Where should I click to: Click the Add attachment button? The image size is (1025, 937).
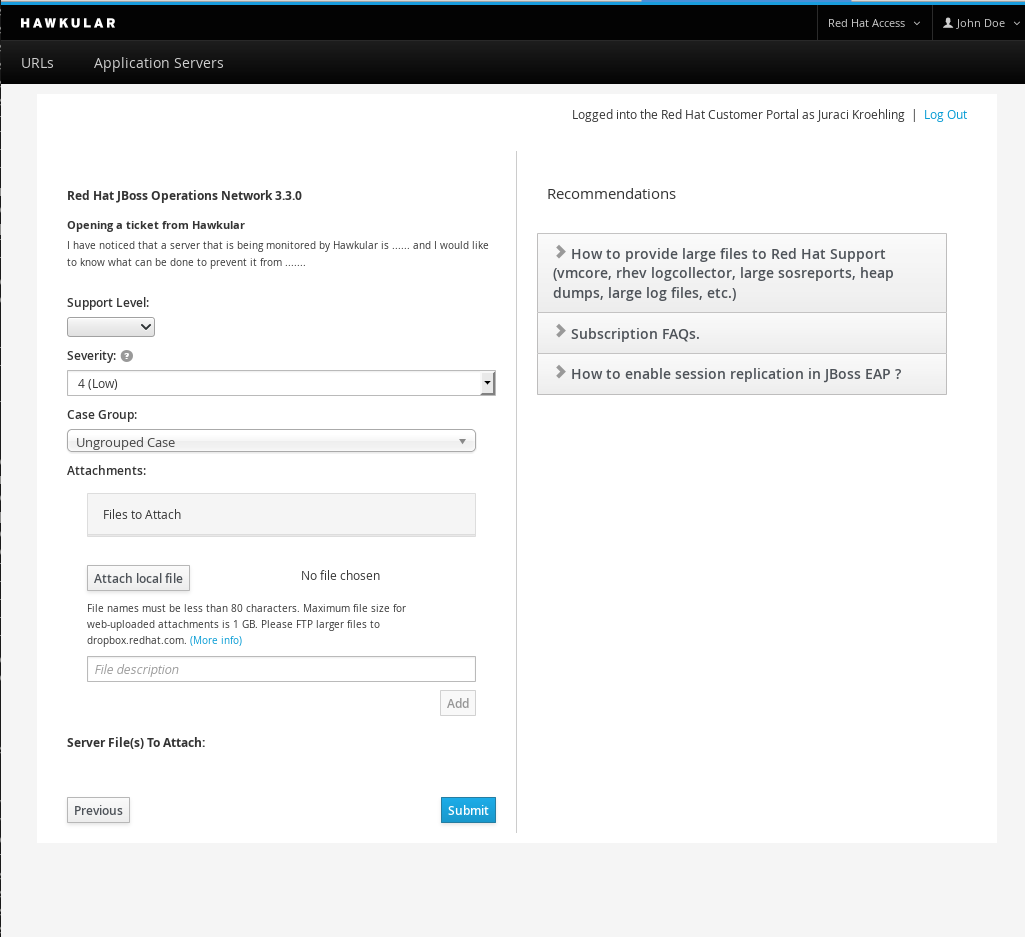point(458,703)
